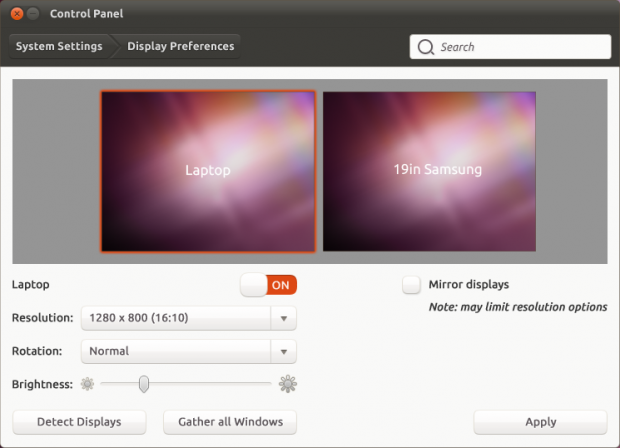Close the Control Panel window
The height and width of the screenshot is (448, 620).
pyautogui.click(x=17, y=14)
